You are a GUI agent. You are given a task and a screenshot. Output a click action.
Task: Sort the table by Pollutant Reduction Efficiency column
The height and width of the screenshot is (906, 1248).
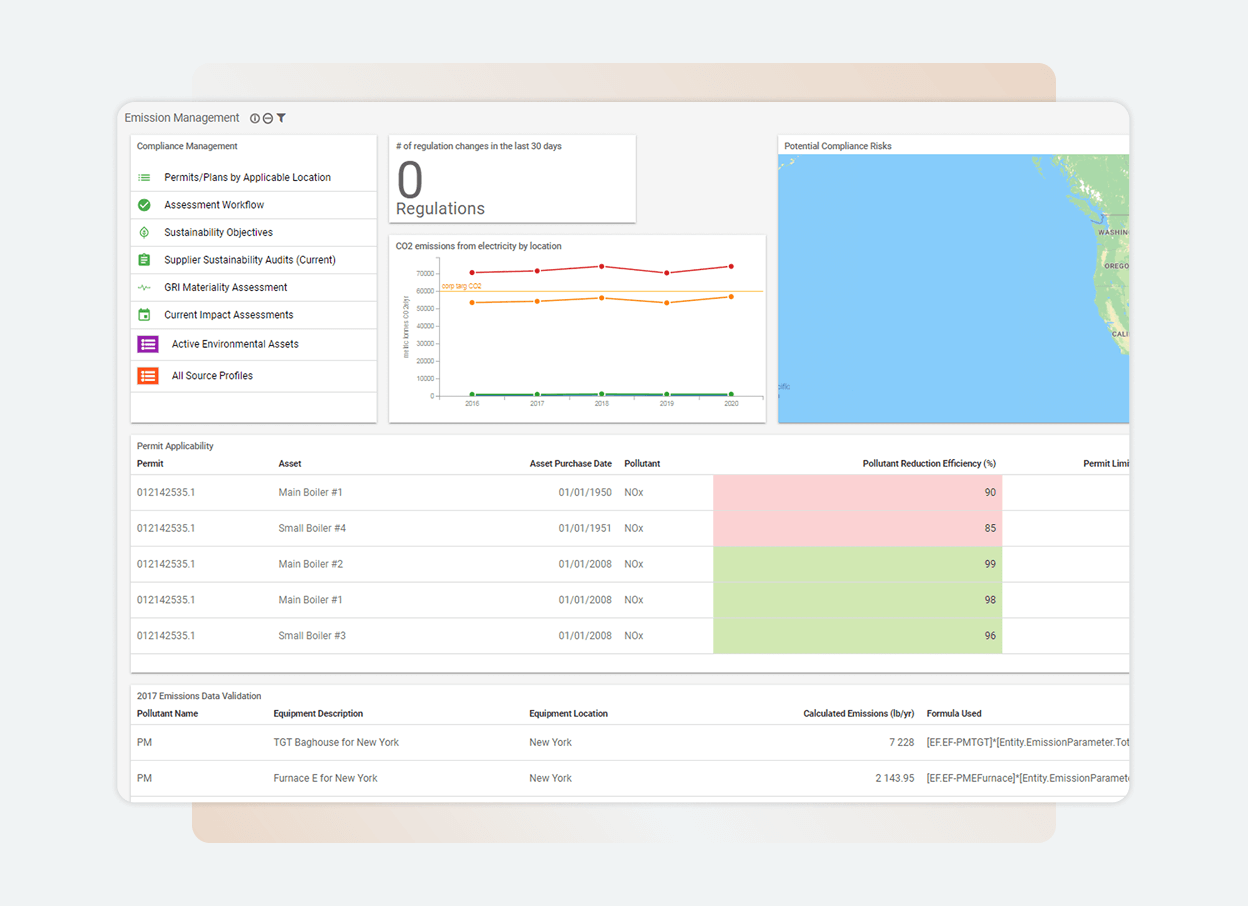(x=929, y=463)
